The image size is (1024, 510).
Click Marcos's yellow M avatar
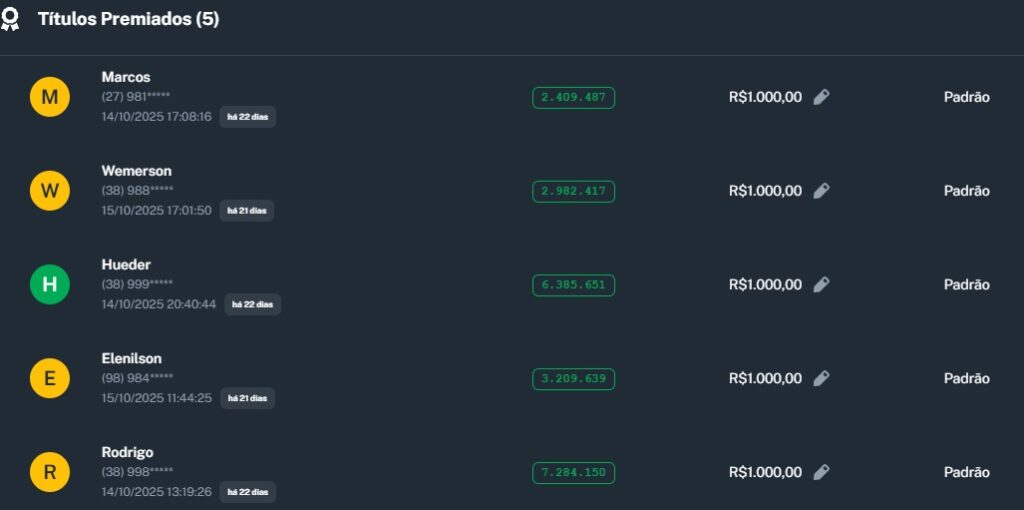click(50, 97)
